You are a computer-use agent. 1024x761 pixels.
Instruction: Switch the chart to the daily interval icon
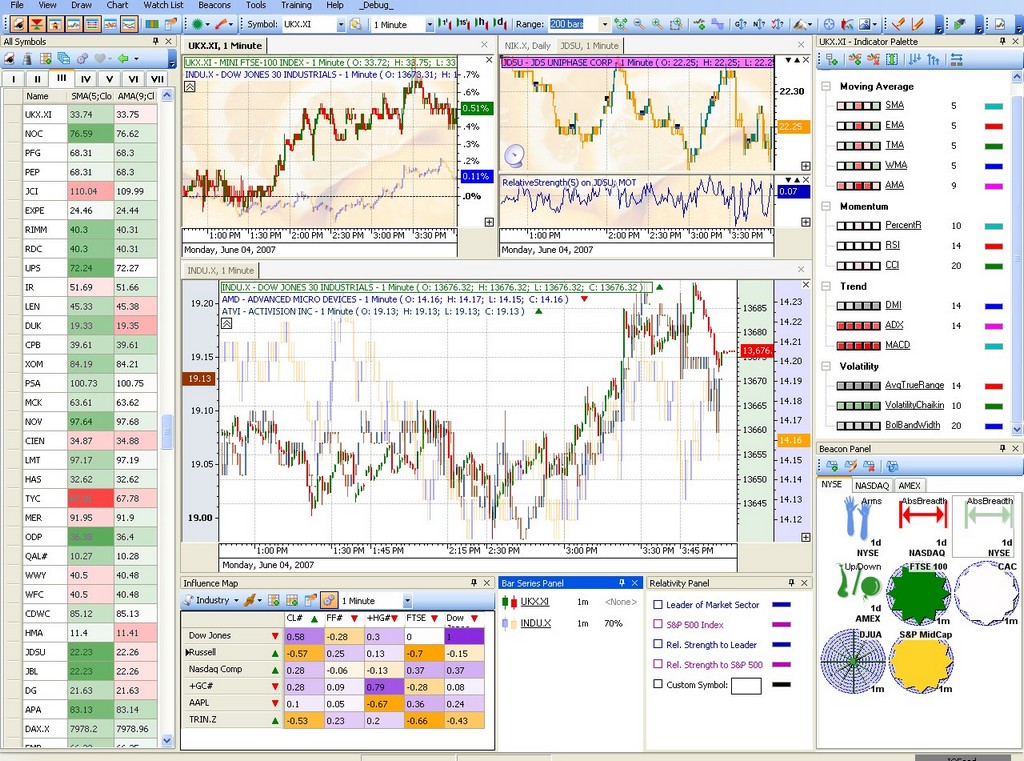(x=500, y=24)
